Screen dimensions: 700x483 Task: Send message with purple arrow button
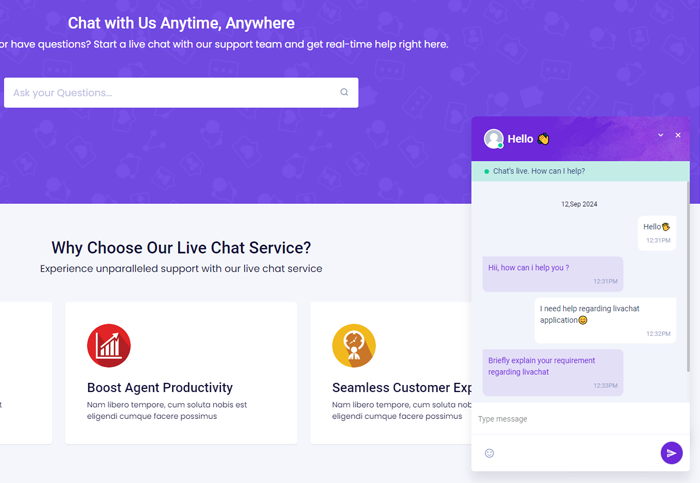click(671, 453)
